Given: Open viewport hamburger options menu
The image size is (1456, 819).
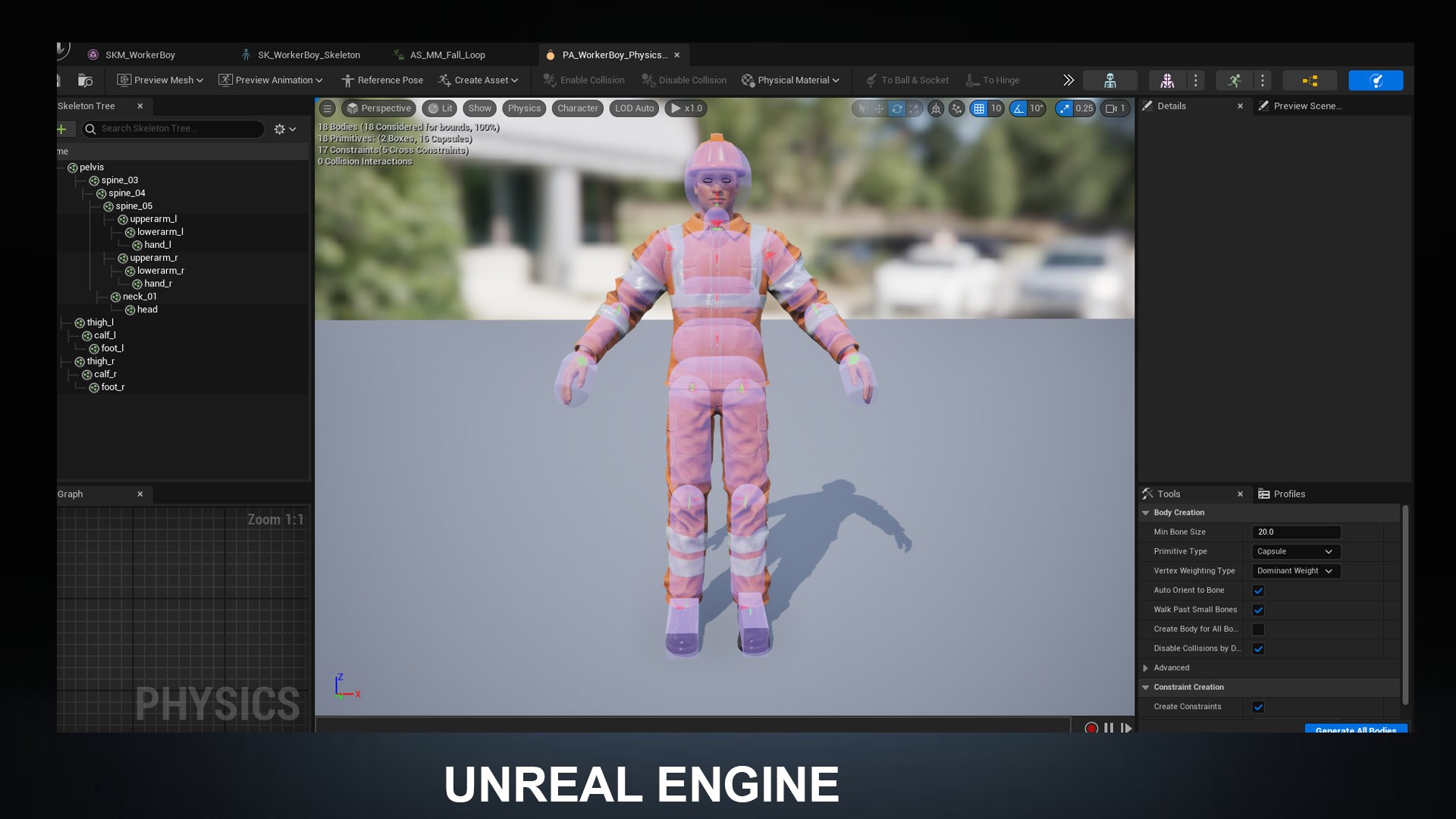Looking at the screenshot, I should point(328,108).
